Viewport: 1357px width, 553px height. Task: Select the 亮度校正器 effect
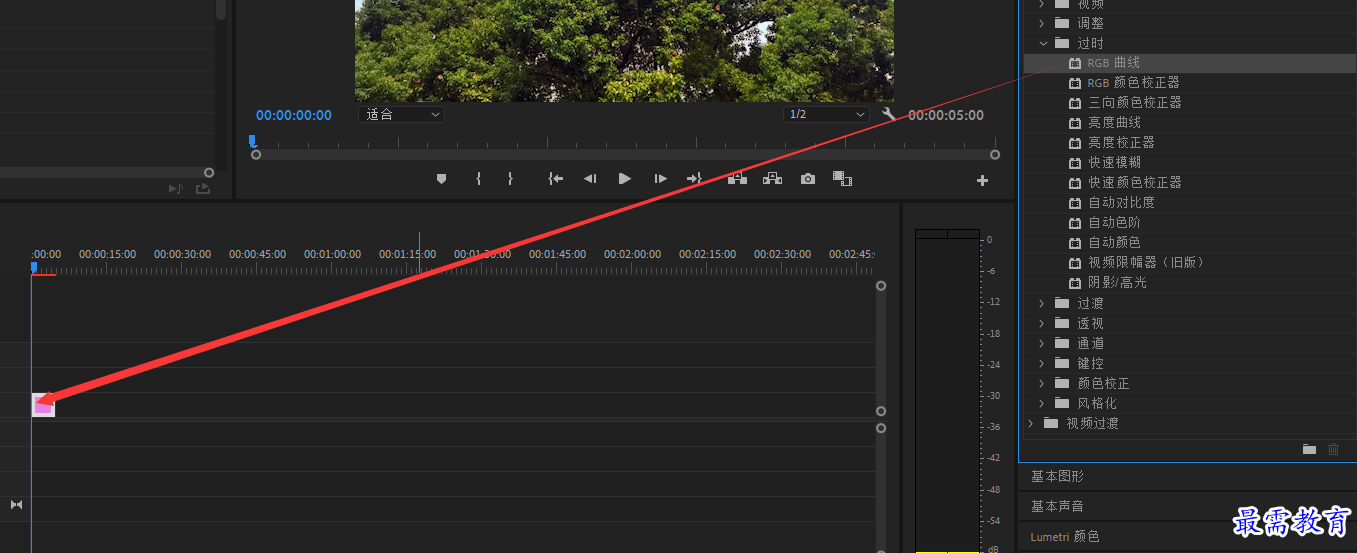coord(1121,142)
